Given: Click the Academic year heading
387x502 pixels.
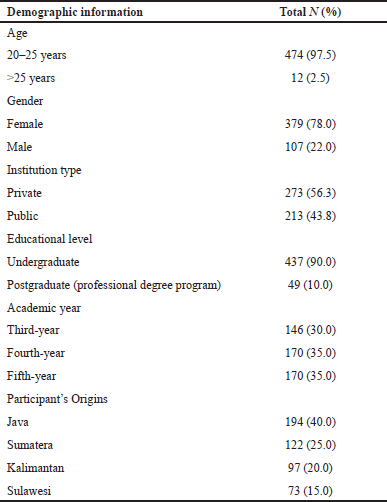Looking at the screenshot, I should point(44,308).
